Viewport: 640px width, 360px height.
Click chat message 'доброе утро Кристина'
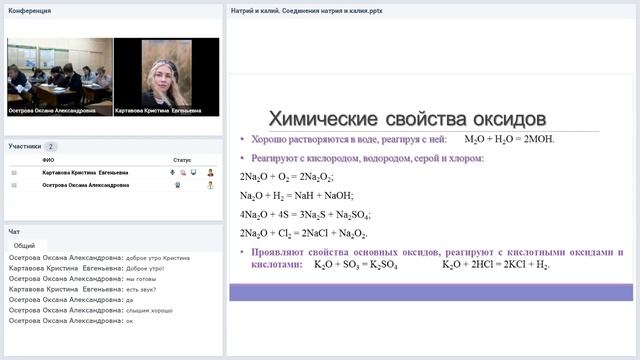pos(158,258)
